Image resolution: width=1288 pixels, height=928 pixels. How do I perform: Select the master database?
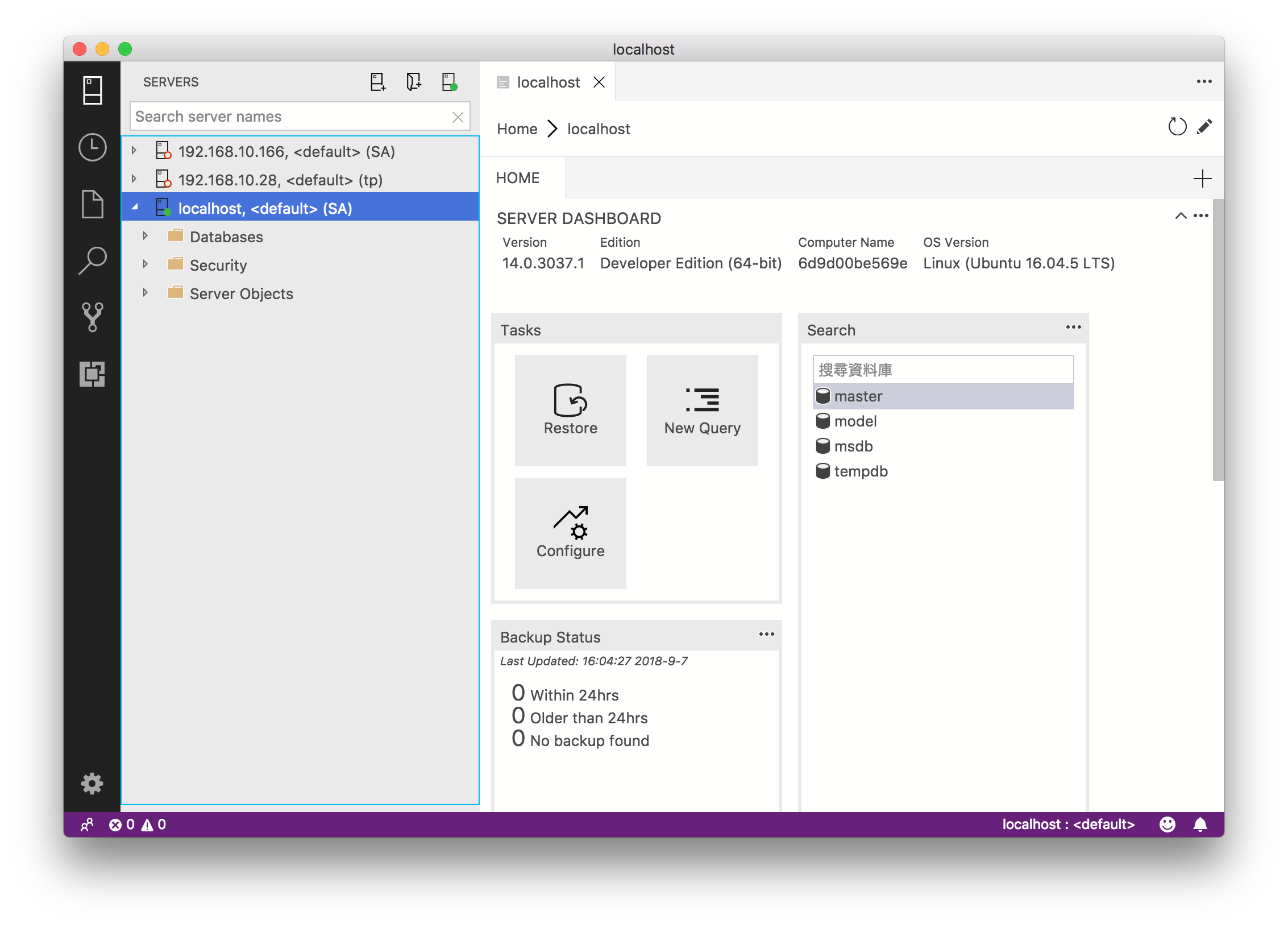coord(944,396)
